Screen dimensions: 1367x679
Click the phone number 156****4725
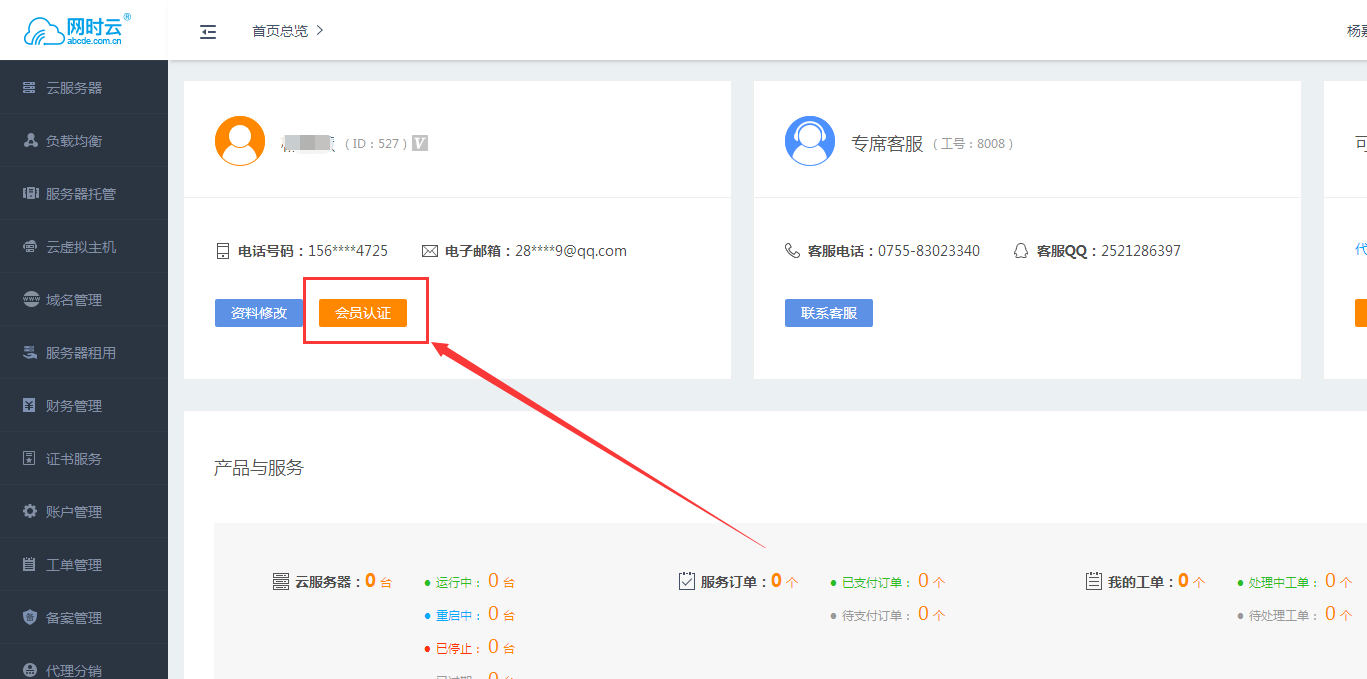[348, 251]
